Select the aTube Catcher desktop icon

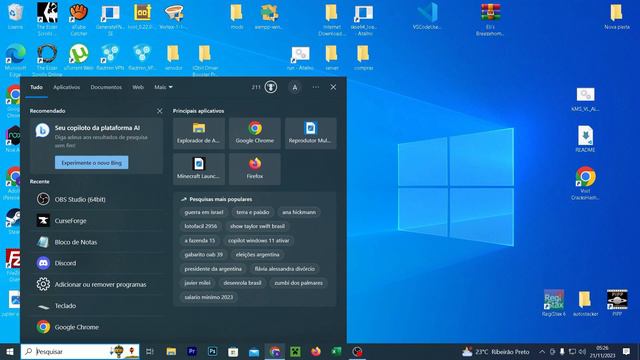(x=79, y=18)
